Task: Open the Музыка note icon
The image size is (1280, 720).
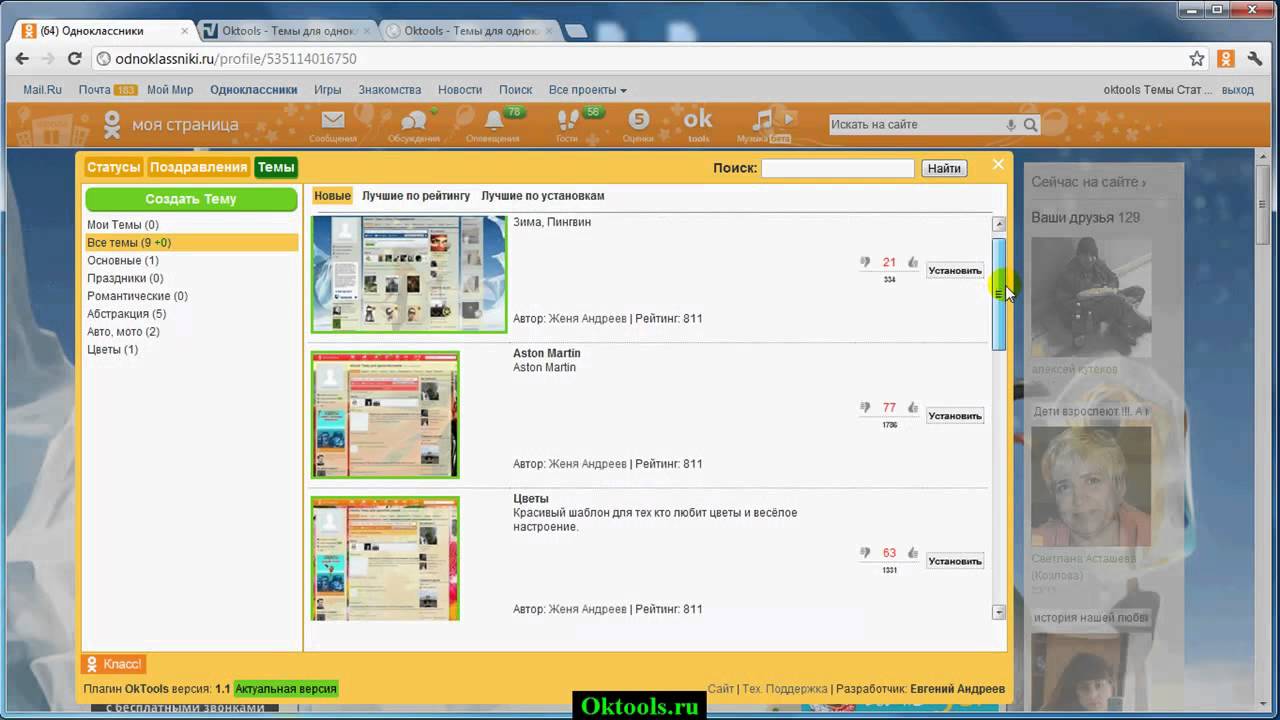Action: coord(763,121)
